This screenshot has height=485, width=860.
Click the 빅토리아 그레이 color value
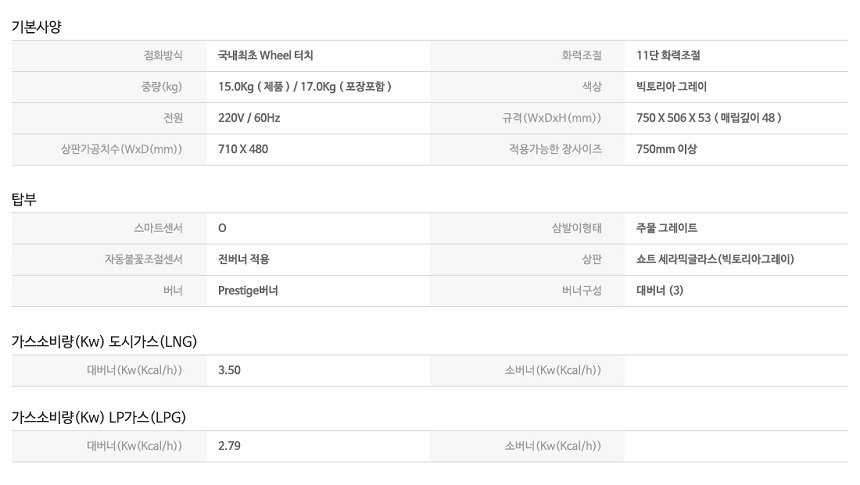(x=671, y=87)
